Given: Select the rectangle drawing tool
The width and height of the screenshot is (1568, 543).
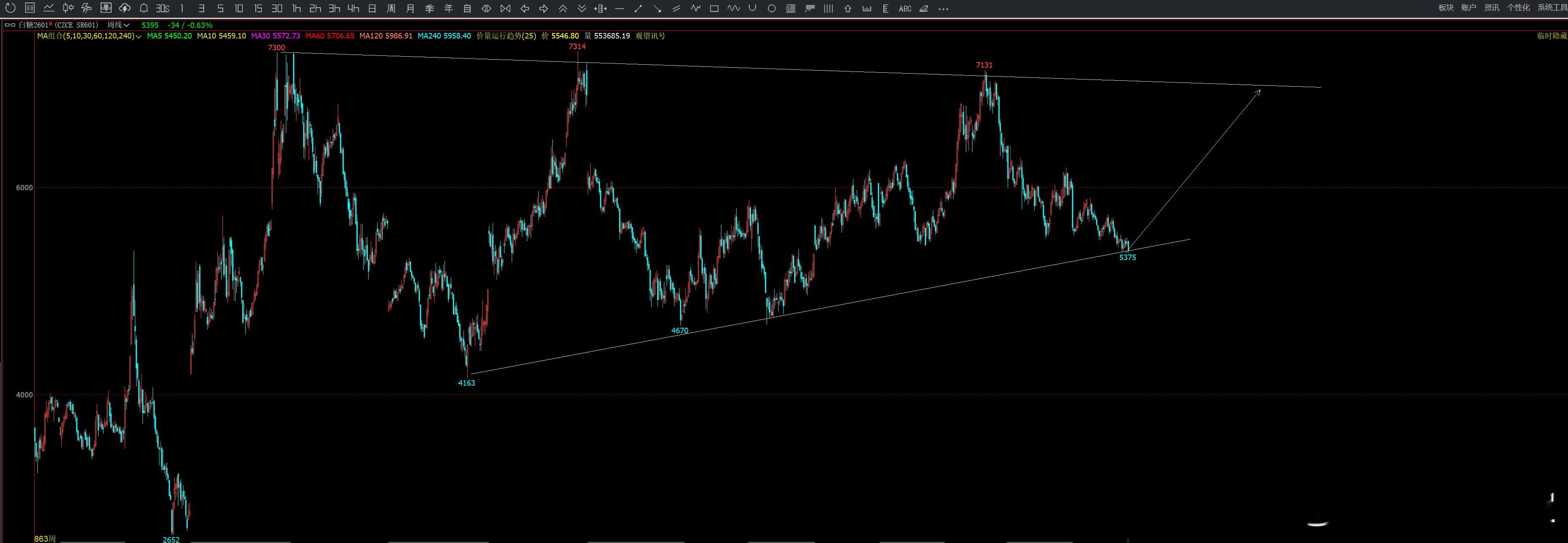Looking at the screenshot, I should pos(715,8).
